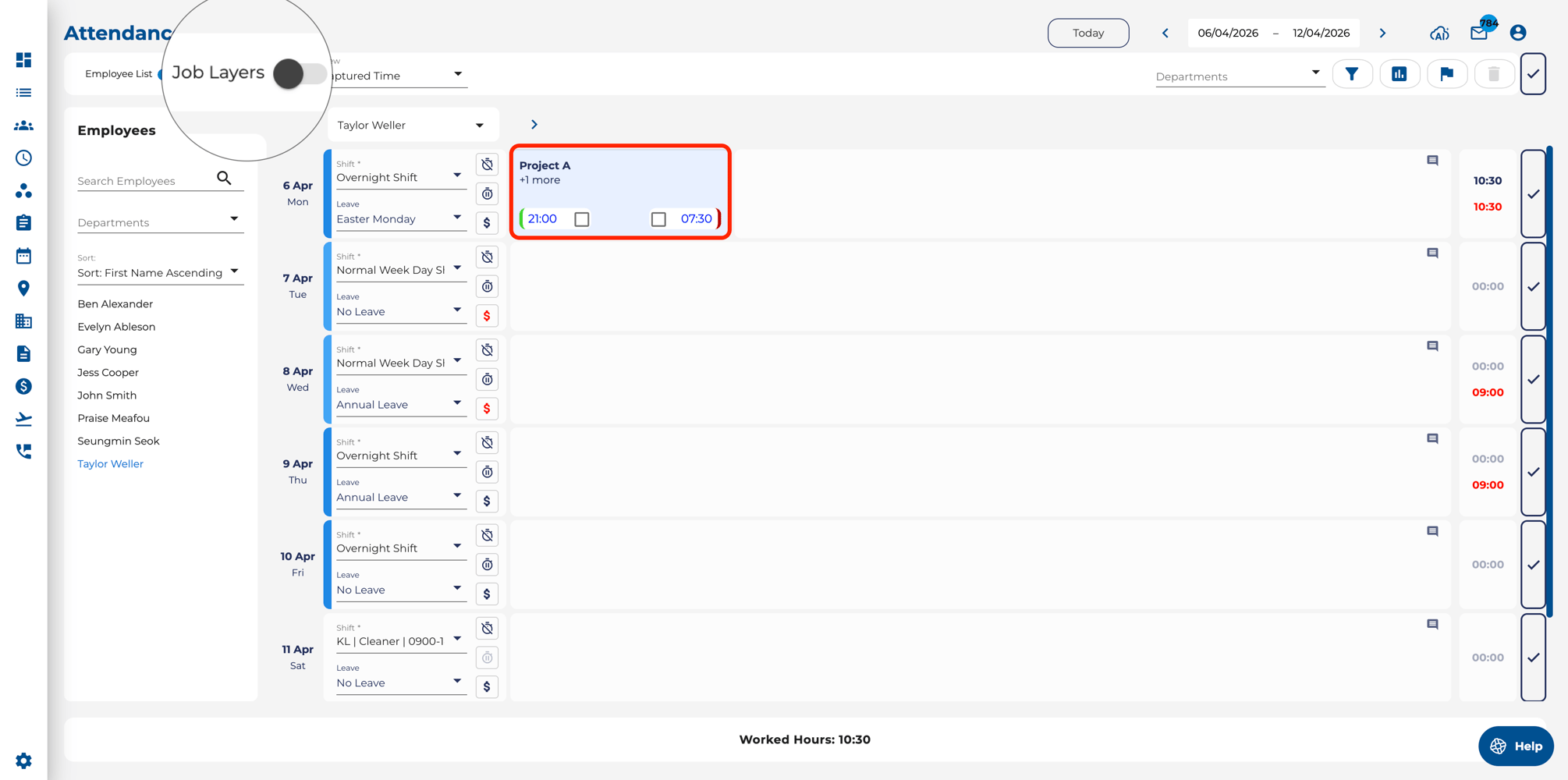
Task: Open comment icon for 6 Apr row
Action: [1432, 161]
